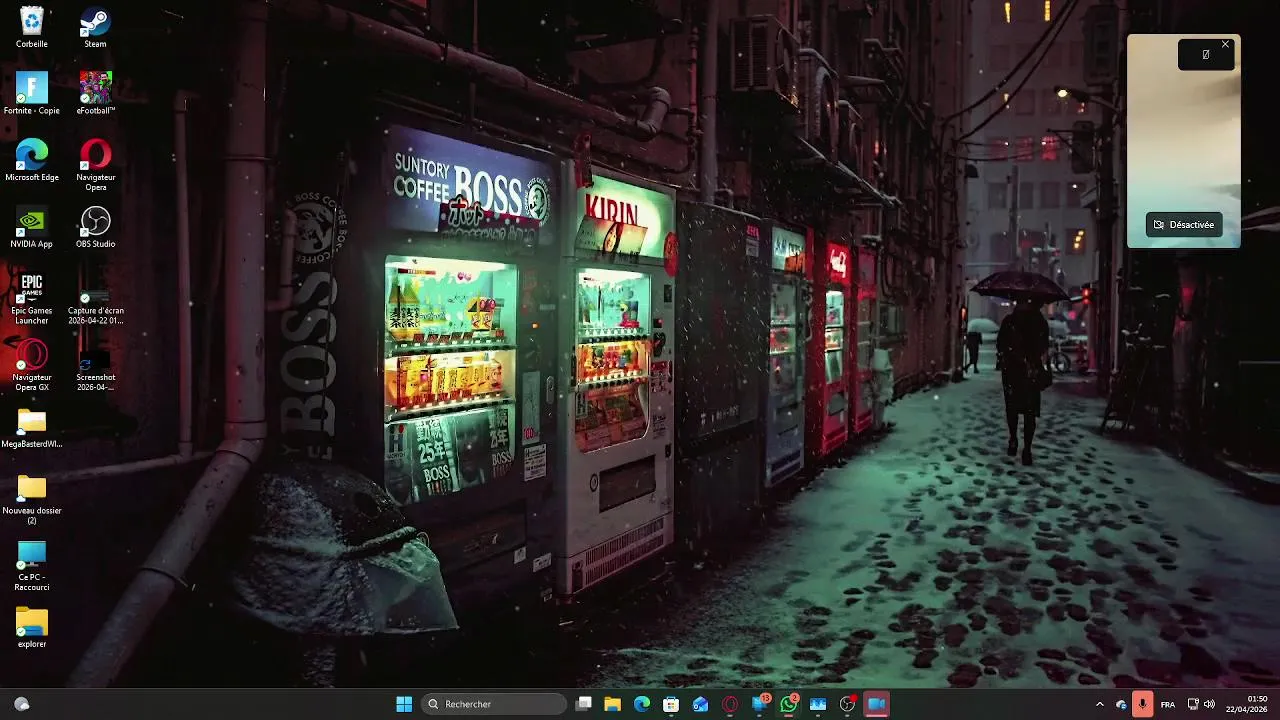This screenshot has width=1280, height=720.
Task: Open Opera browser from the taskbar
Action: [730, 704]
